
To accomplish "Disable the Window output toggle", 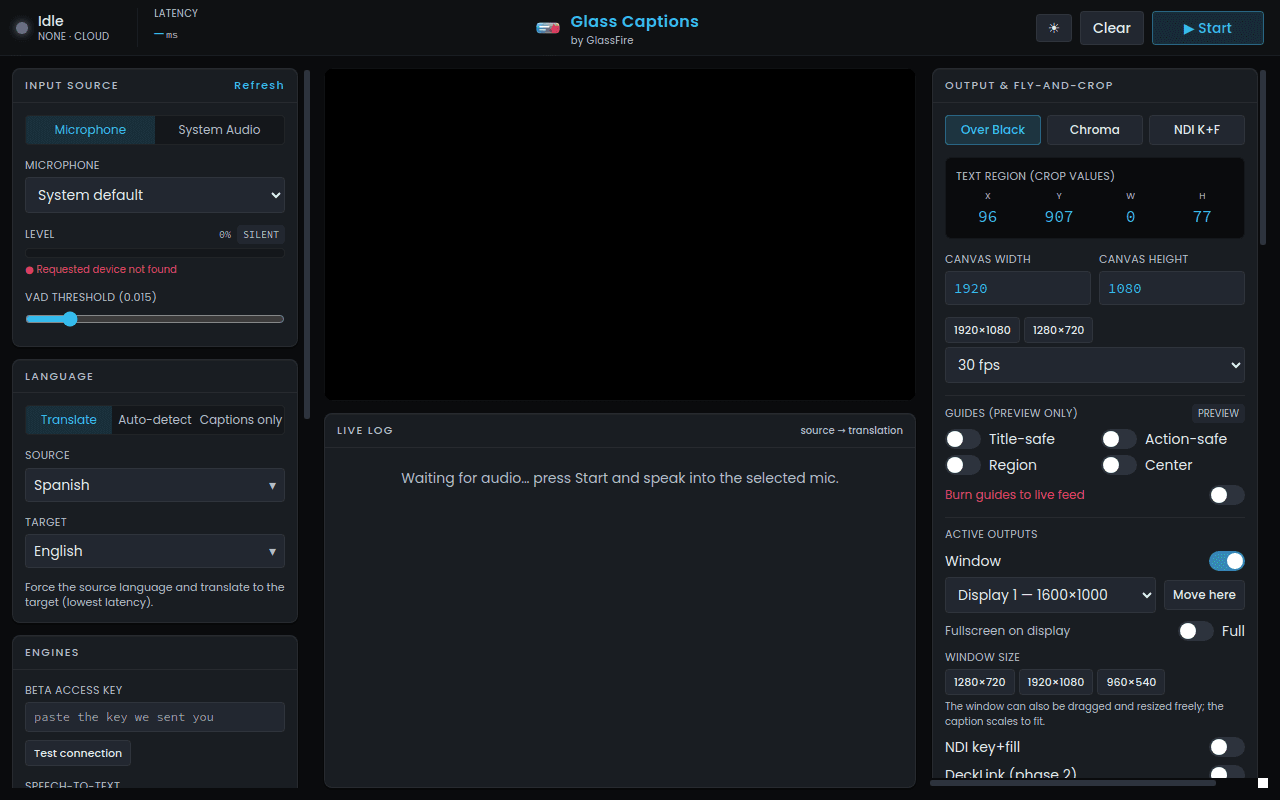I will [1227, 561].
